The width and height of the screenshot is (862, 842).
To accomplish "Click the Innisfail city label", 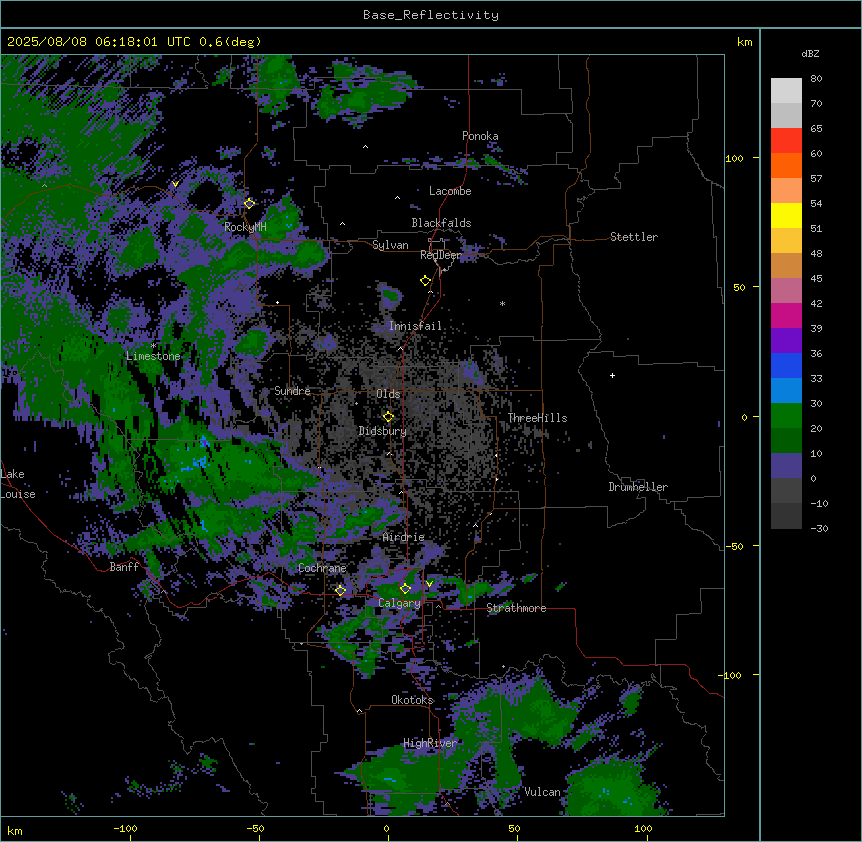I will [415, 326].
